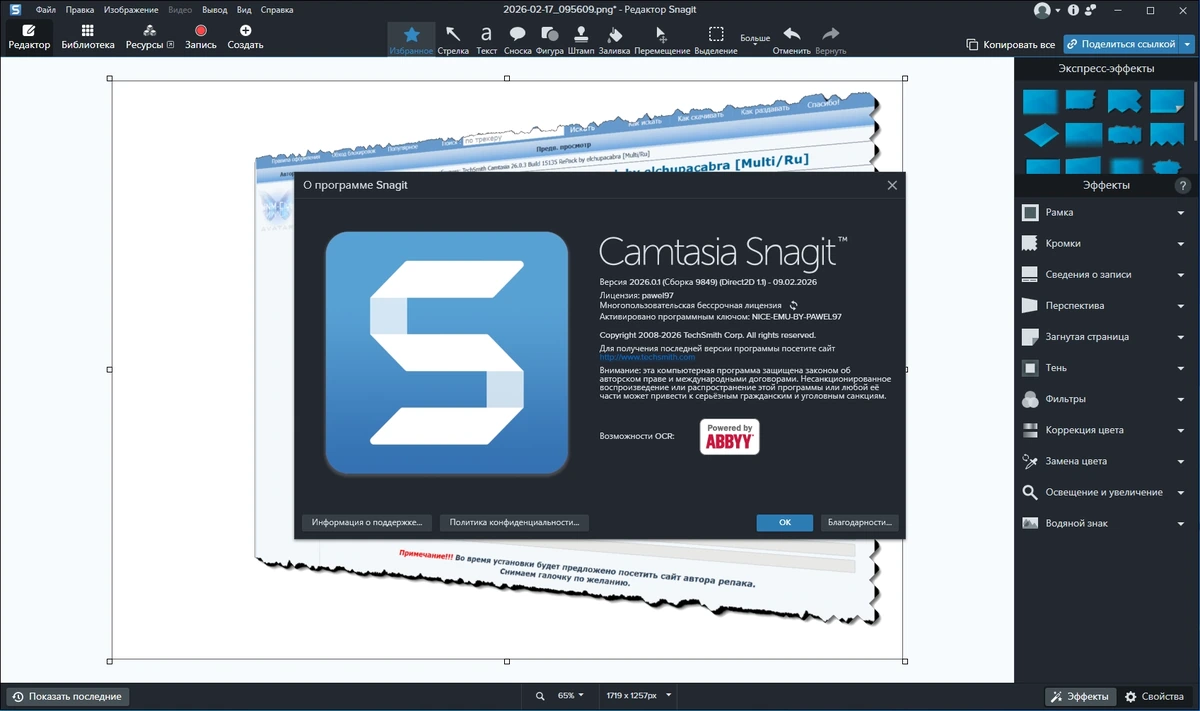Close the О программе Snagit dialog
The width and height of the screenshot is (1200, 711).
893,185
